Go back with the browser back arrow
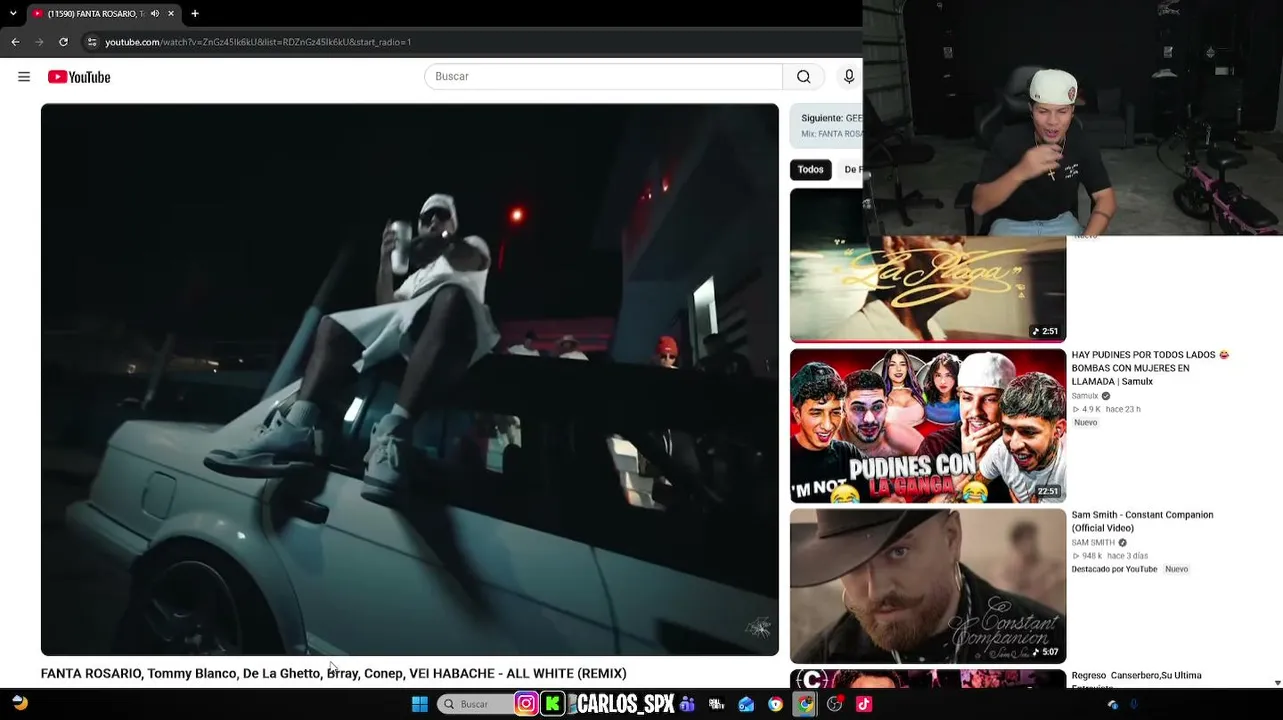This screenshot has height=720, width=1283. 15,42
